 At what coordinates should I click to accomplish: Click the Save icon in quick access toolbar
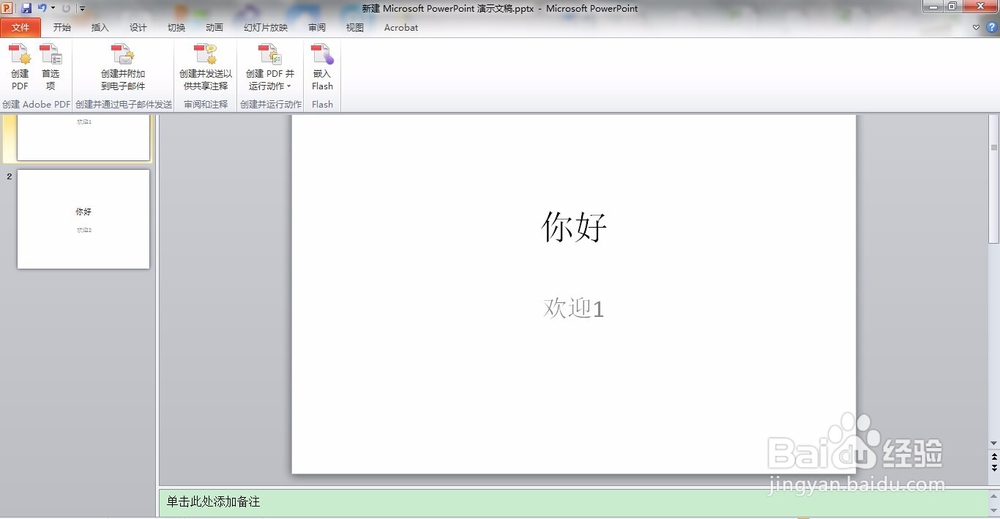pyautogui.click(x=26, y=8)
